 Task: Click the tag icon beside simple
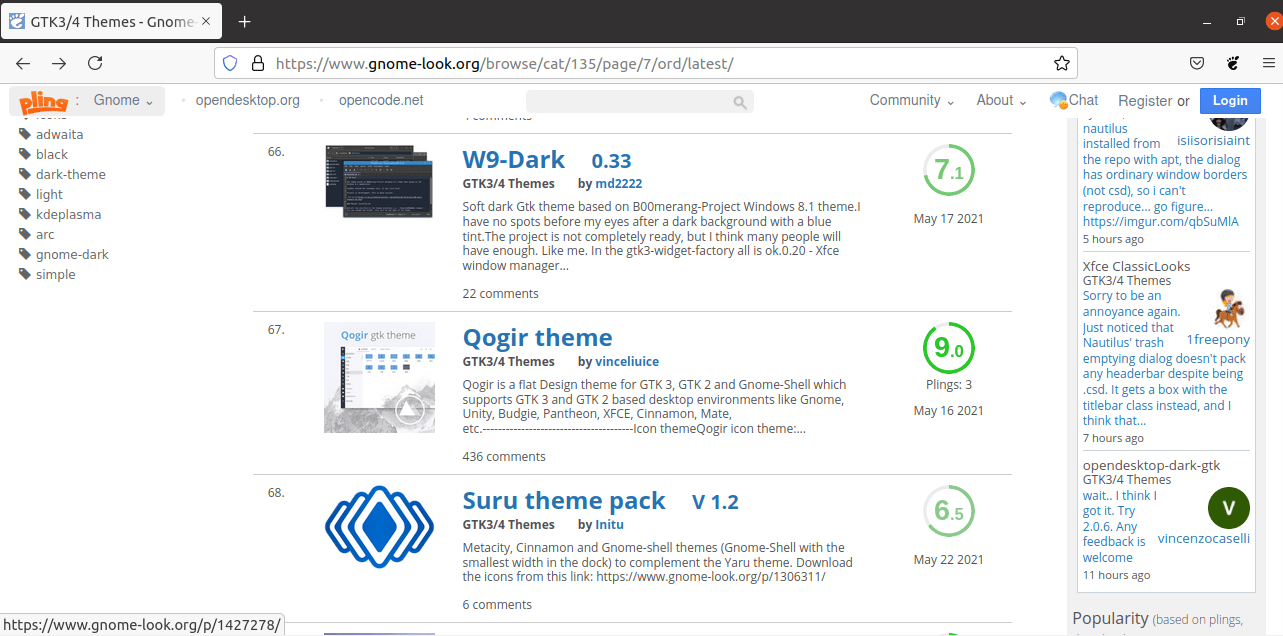point(25,274)
